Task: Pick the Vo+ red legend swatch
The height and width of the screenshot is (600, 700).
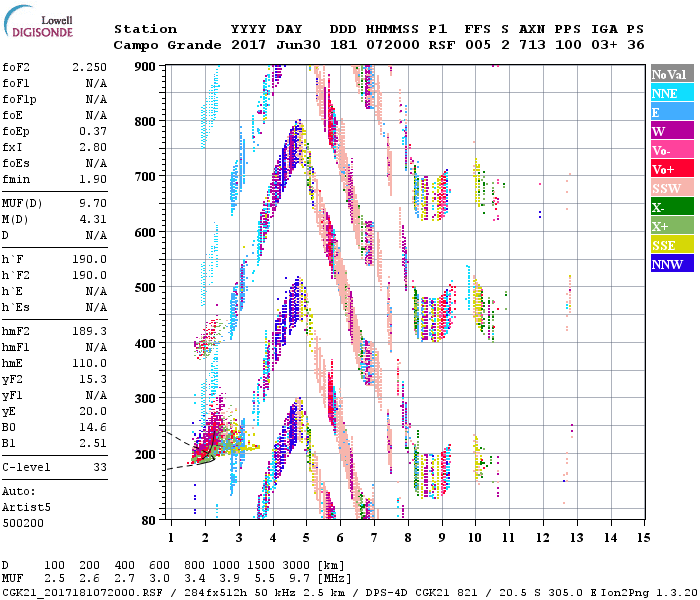Action: pyautogui.click(x=671, y=169)
